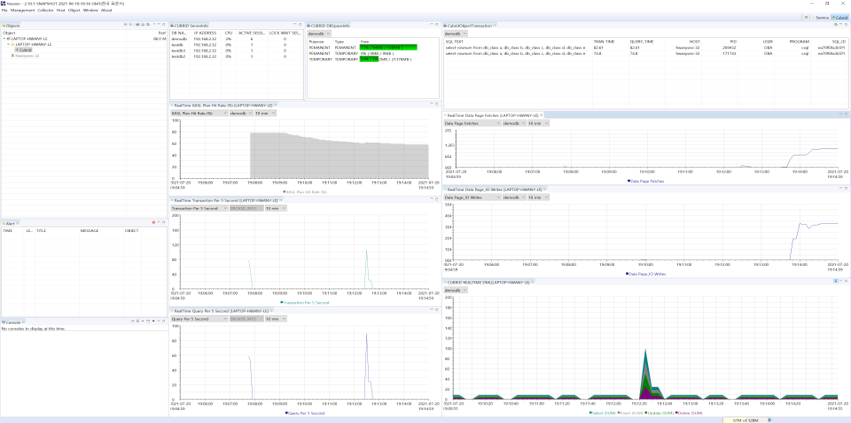This screenshot has height=423, width=851.
Task: Maximize the CUBRID ServerInfo panel
Action: click(300, 25)
